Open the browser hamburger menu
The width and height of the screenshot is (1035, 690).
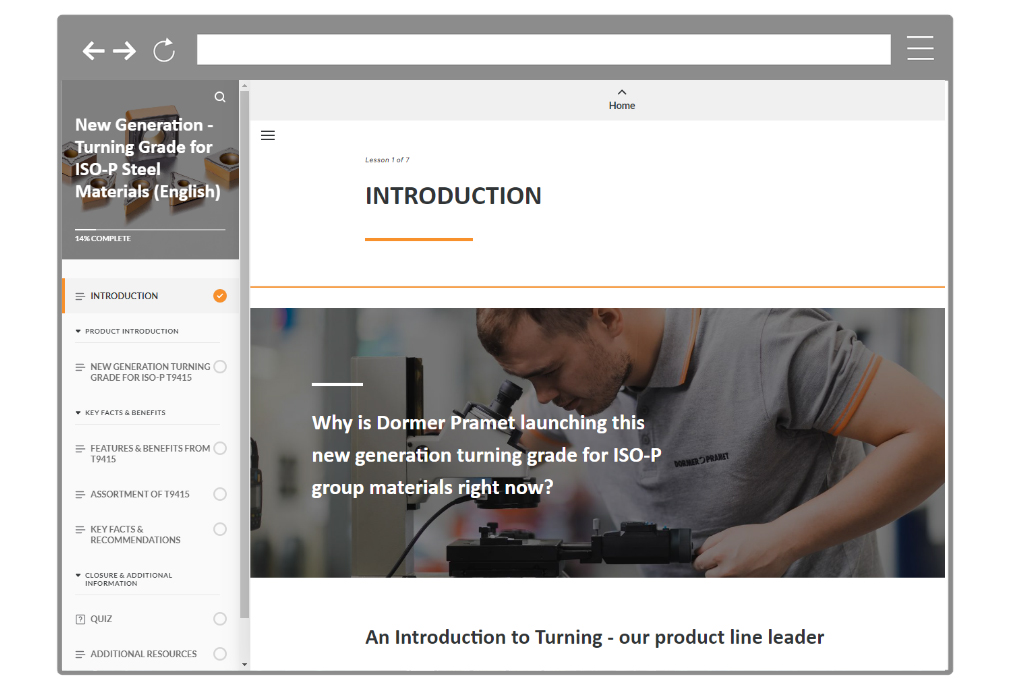(x=919, y=48)
